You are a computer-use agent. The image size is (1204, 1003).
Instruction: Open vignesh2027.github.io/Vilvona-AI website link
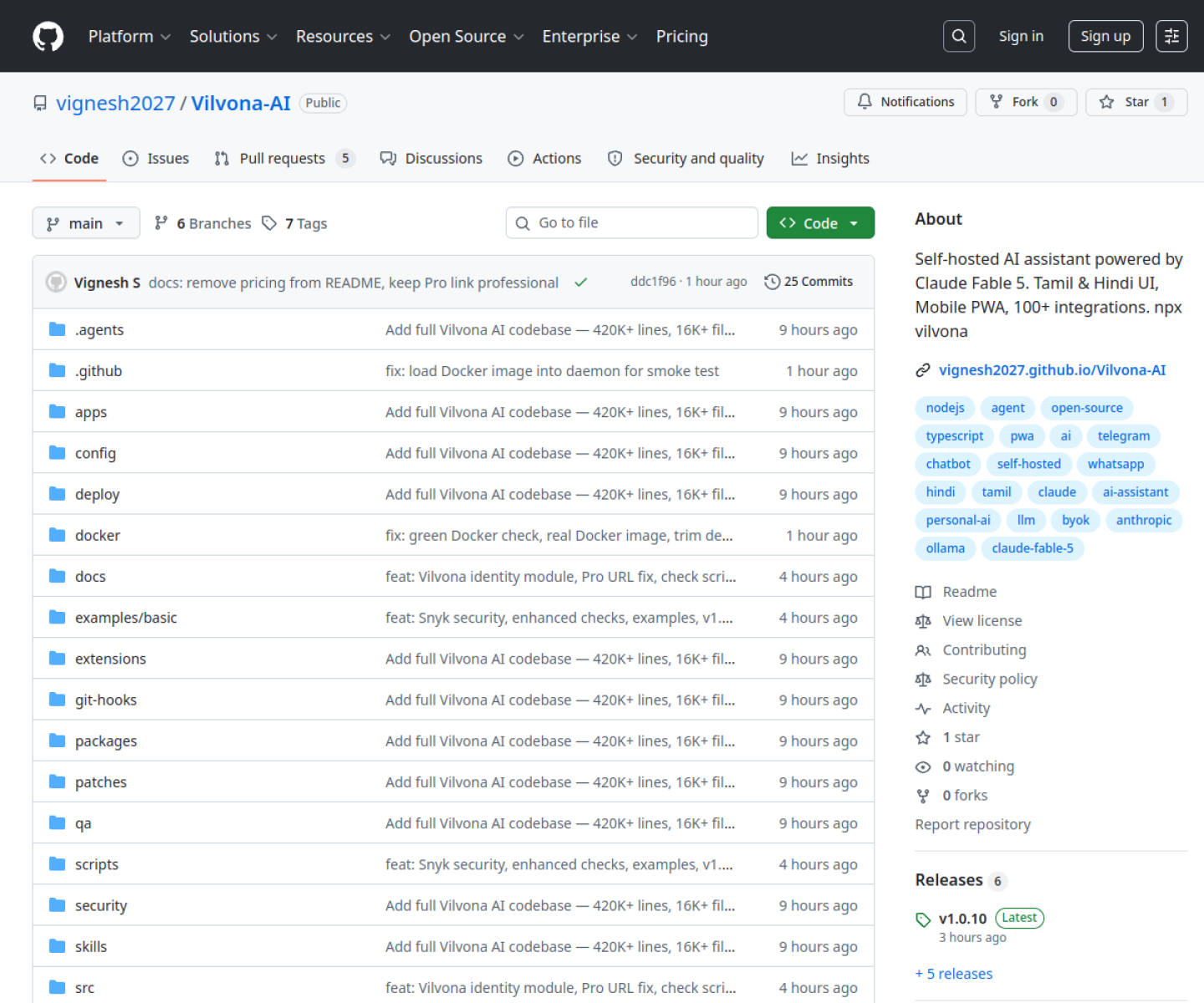1052,370
